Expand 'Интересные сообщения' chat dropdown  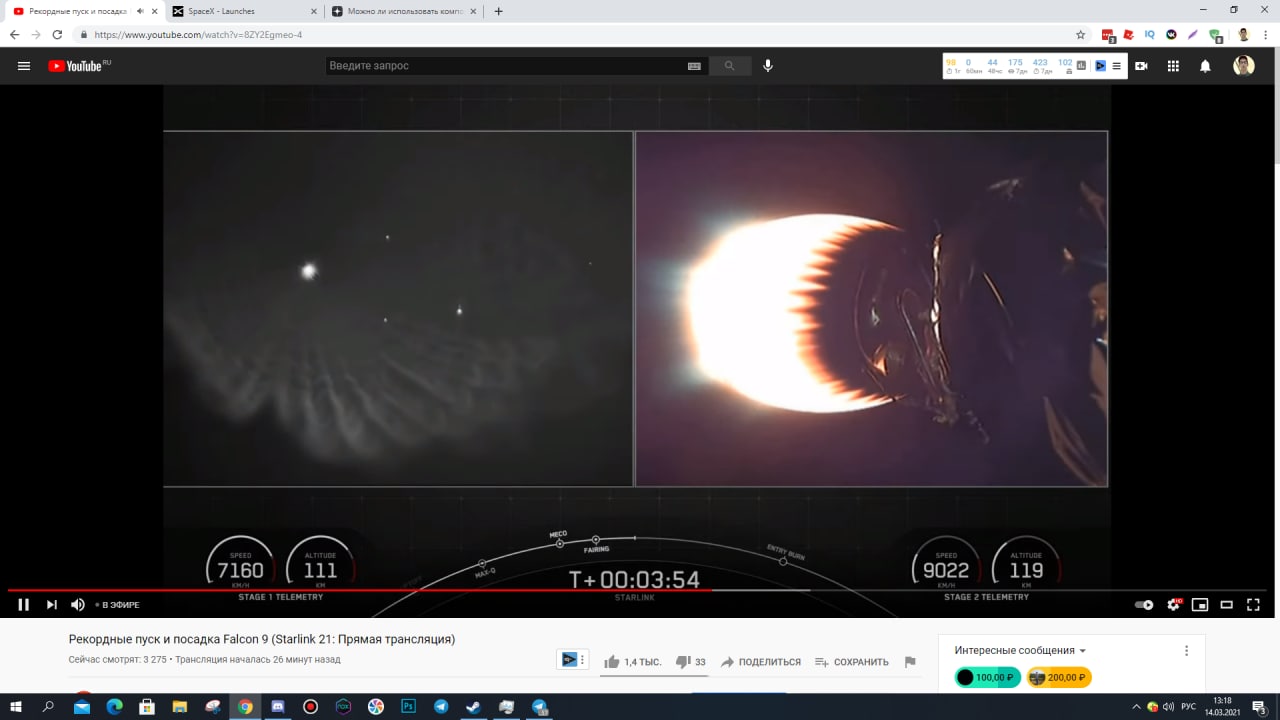[x=1020, y=650]
